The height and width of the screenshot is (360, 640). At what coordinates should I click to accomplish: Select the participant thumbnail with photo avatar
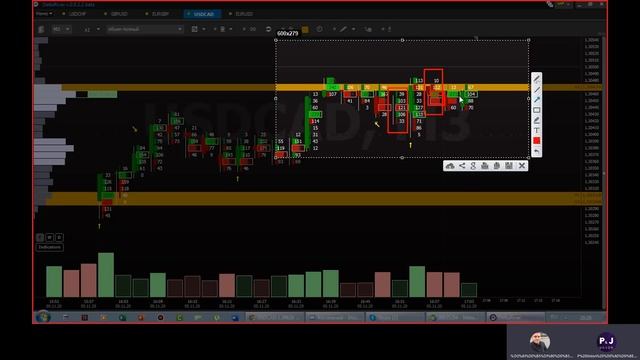[540, 343]
